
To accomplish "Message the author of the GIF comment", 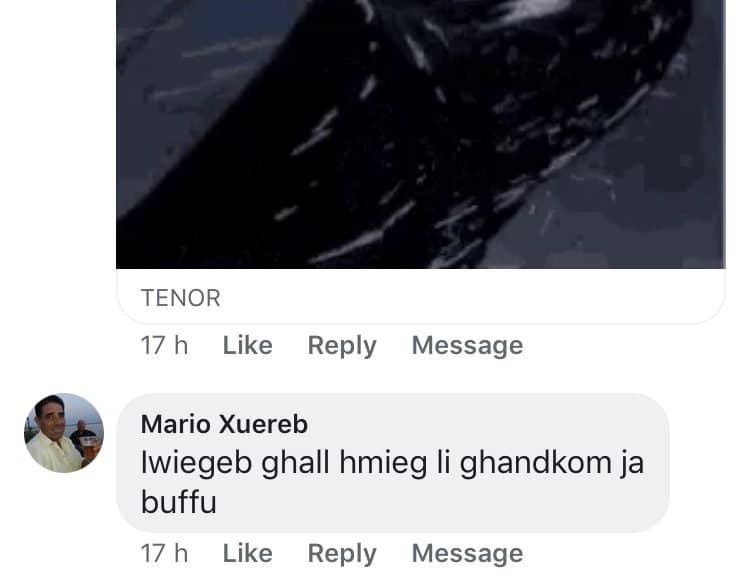I will (x=467, y=346).
